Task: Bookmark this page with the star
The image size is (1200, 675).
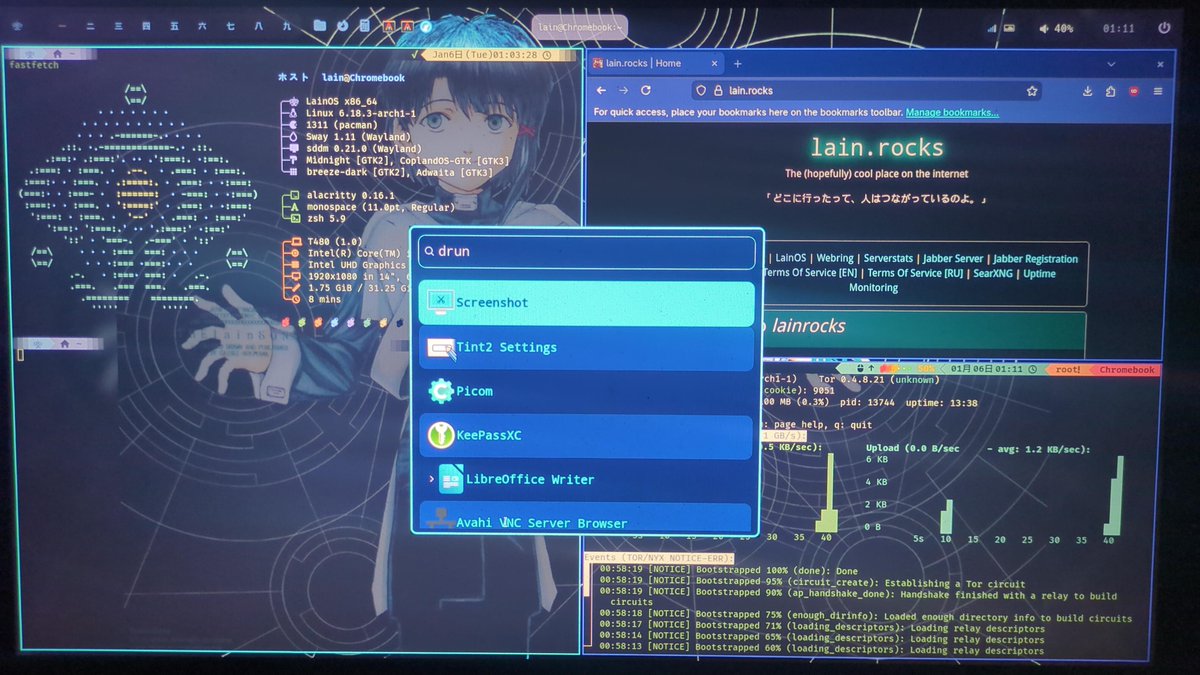Action: (x=1031, y=91)
